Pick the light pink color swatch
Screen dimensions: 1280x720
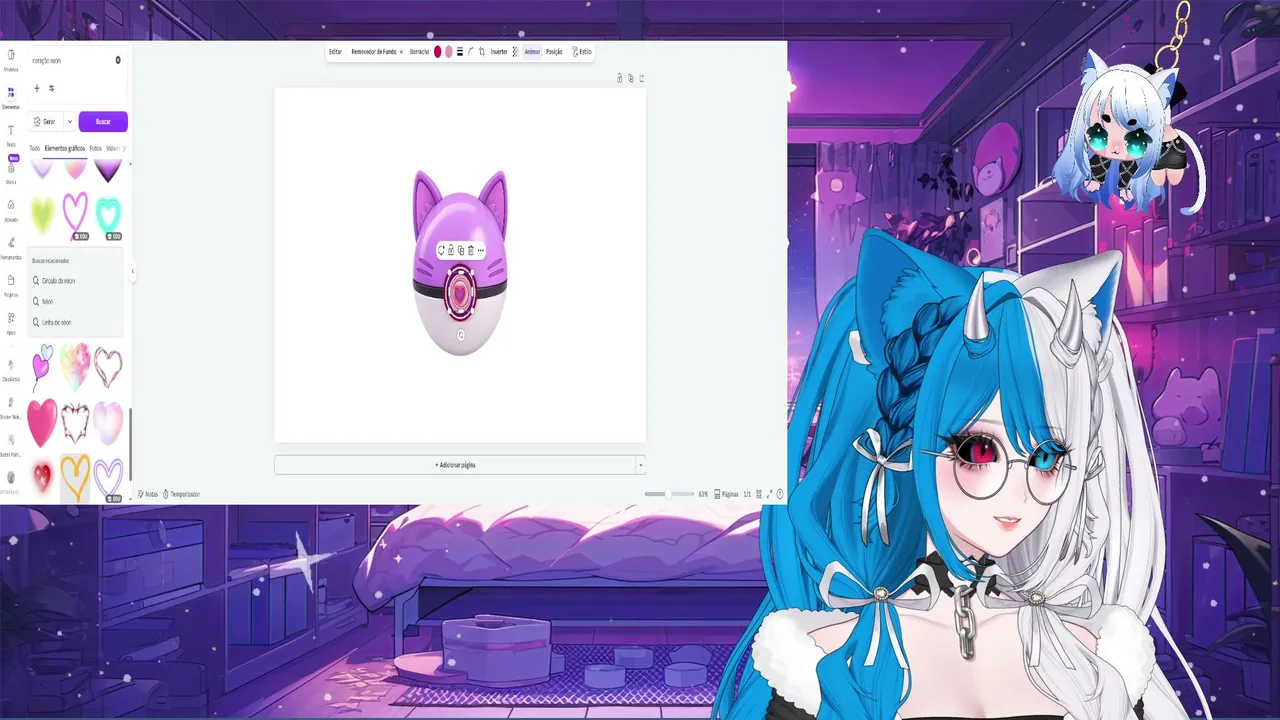tap(449, 52)
